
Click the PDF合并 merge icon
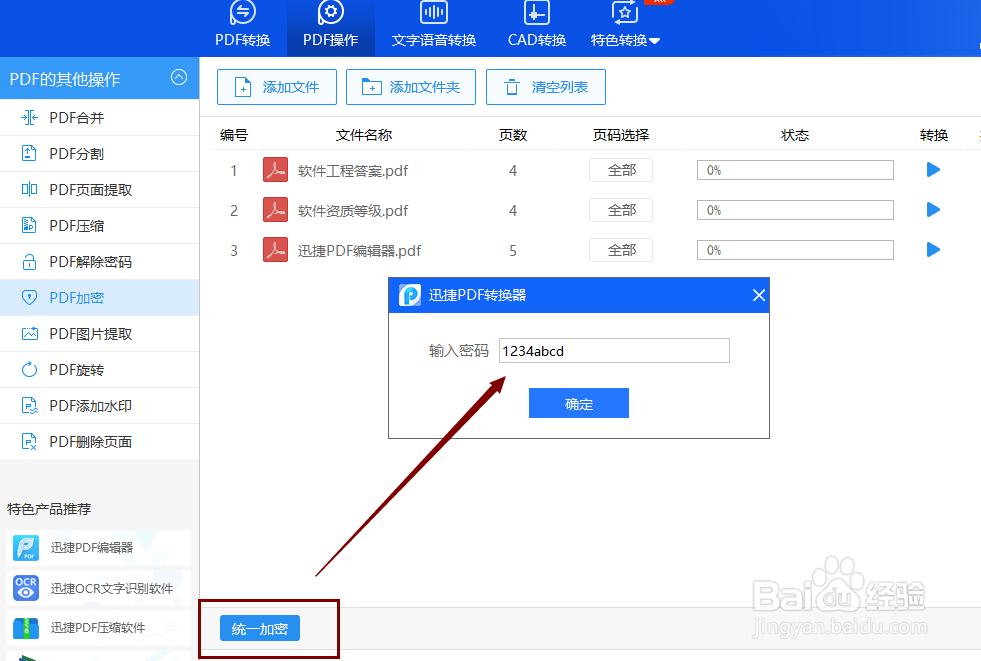[x=29, y=118]
